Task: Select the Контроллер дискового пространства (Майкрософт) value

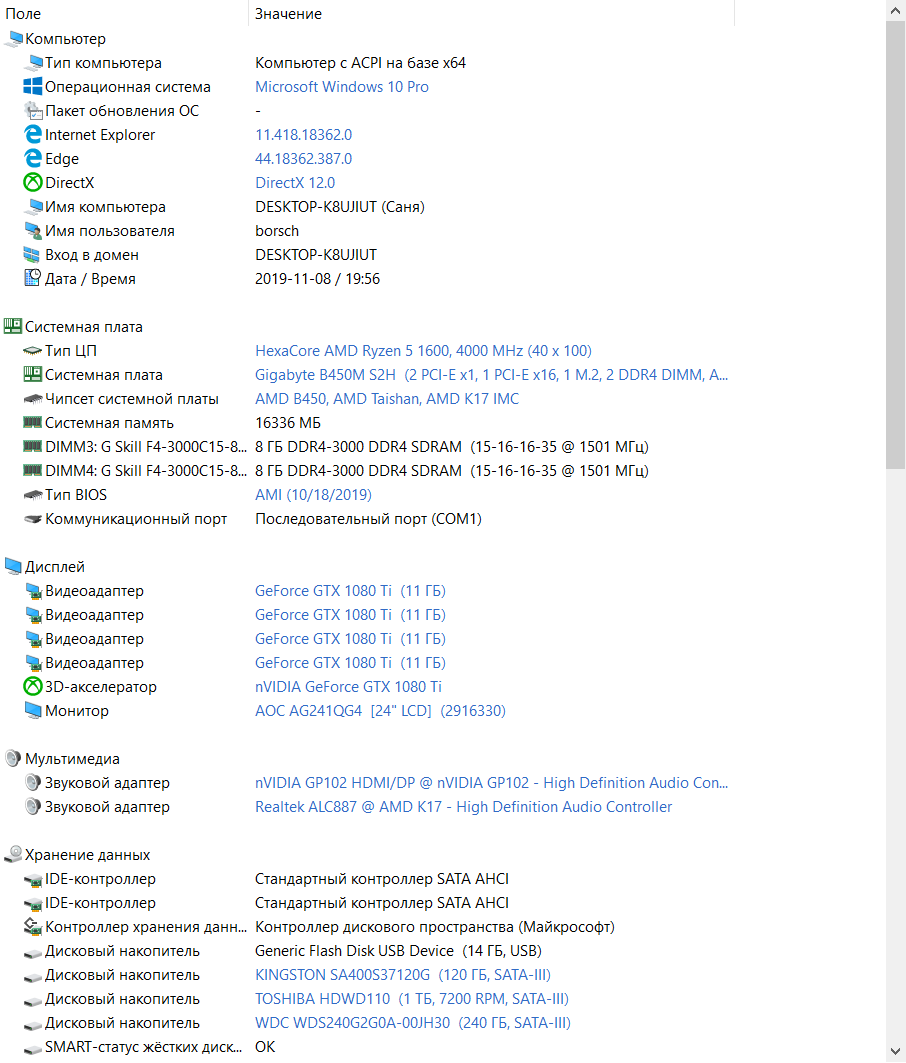Action: pyautogui.click(x=435, y=927)
